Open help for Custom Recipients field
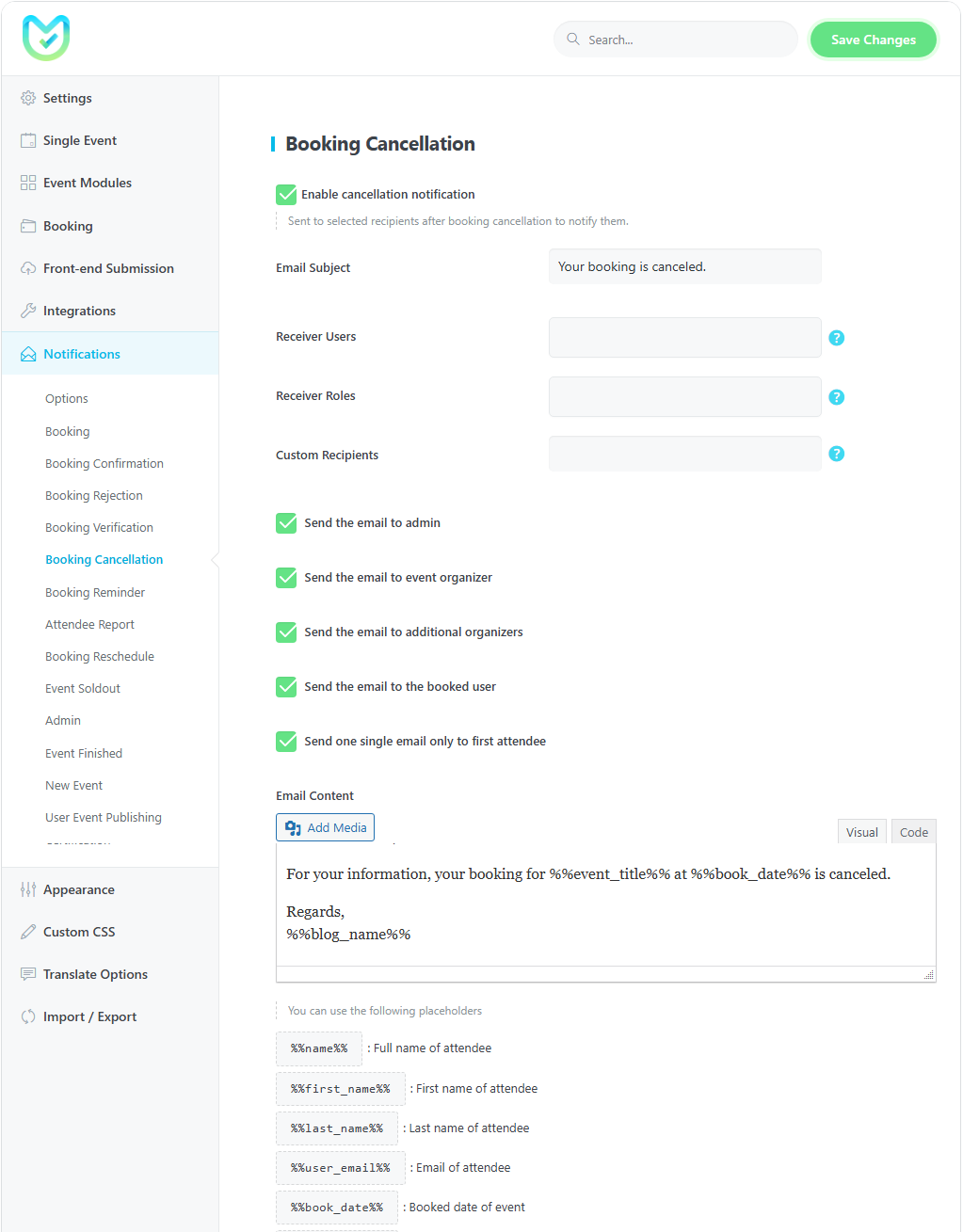963x1232 pixels. (836, 454)
